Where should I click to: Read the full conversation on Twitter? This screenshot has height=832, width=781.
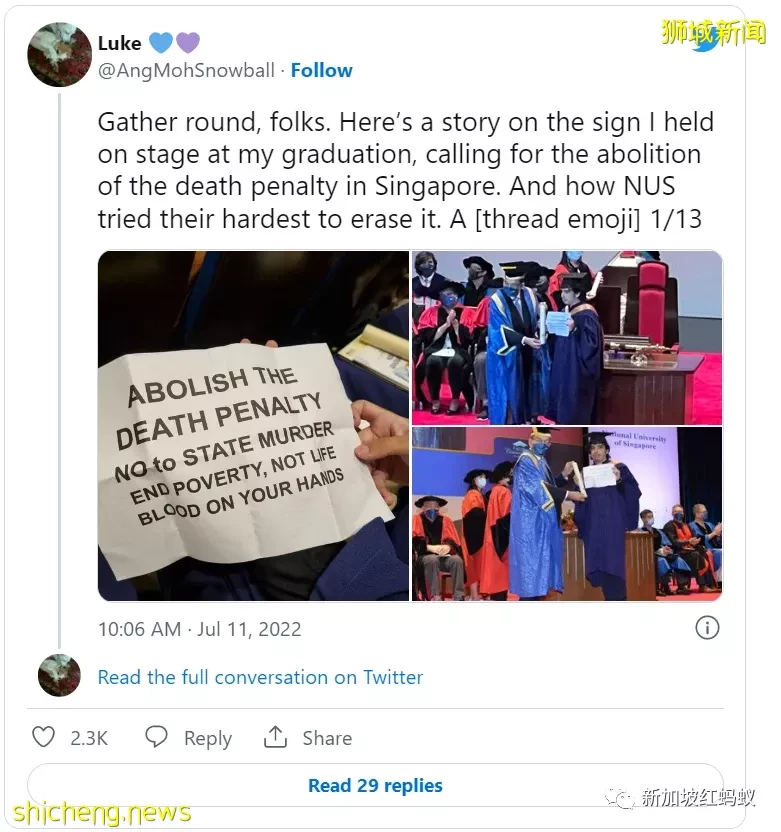coord(261,677)
